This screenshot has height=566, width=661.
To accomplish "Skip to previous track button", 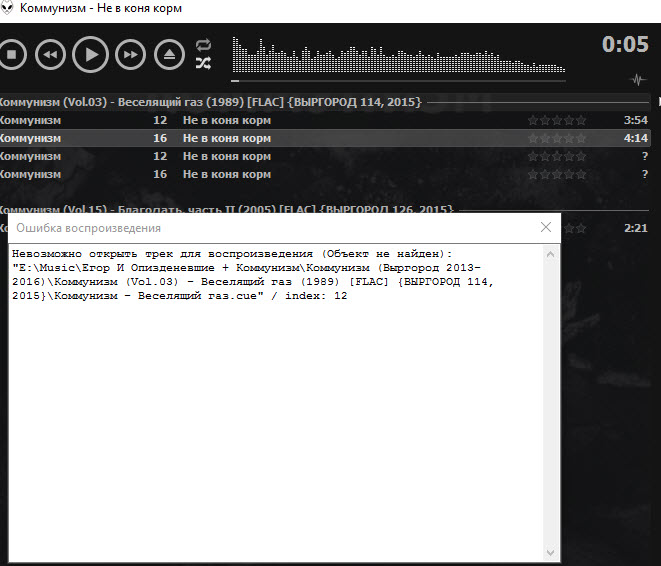I will point(51,55).
